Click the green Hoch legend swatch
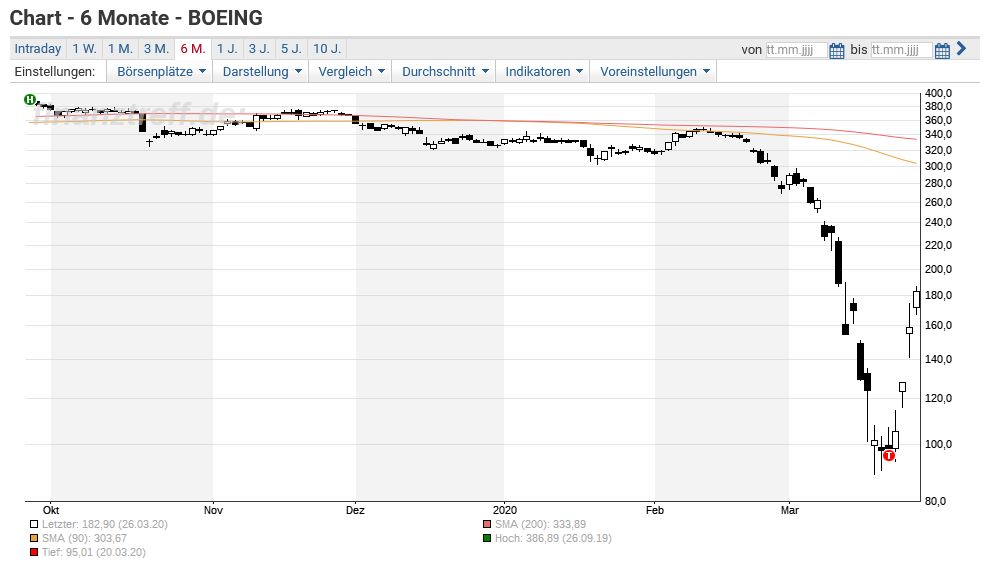Viewport: 989px width, 570px height. point(486,538)
